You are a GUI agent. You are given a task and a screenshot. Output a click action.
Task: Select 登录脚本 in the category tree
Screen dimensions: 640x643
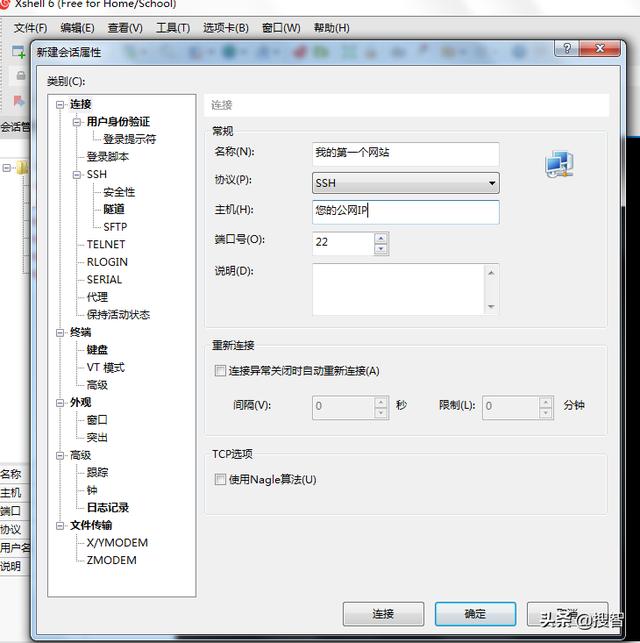tap(108, 157)
